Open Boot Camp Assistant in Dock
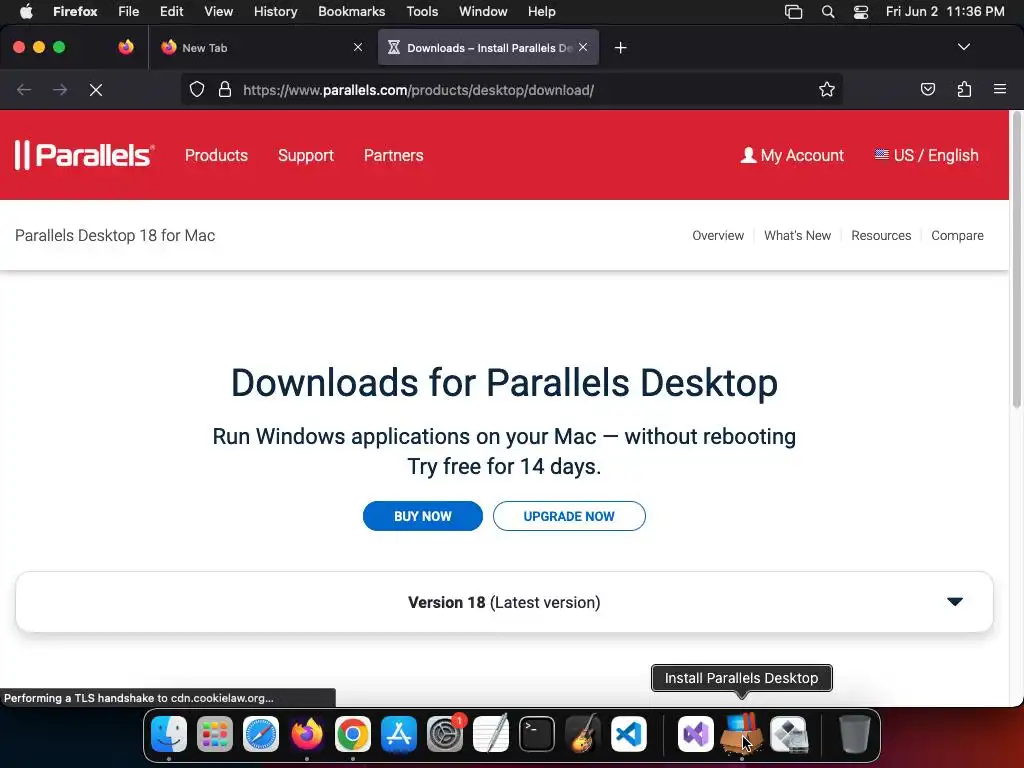Viewport: 1024px width, 768px height. [789, 734]
